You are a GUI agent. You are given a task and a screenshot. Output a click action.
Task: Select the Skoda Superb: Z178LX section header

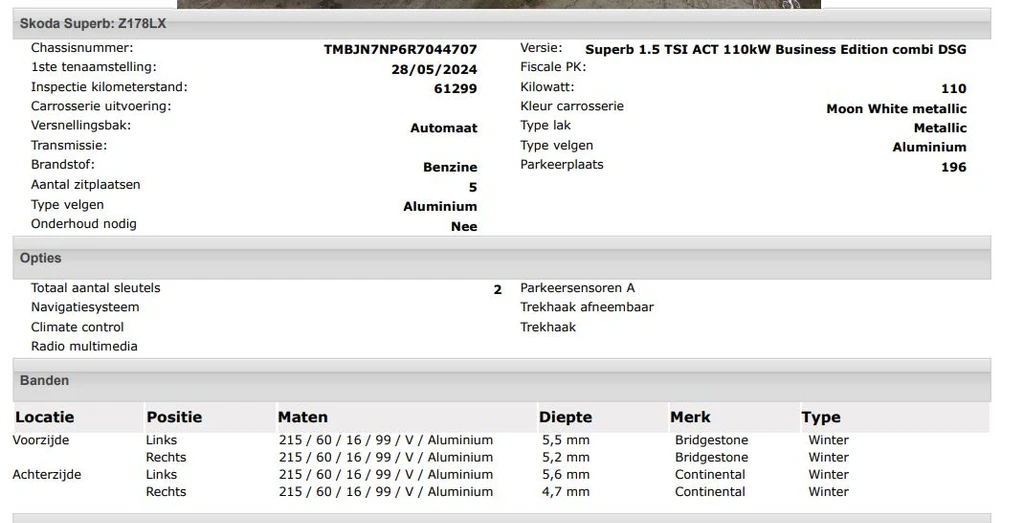(502, 24)
